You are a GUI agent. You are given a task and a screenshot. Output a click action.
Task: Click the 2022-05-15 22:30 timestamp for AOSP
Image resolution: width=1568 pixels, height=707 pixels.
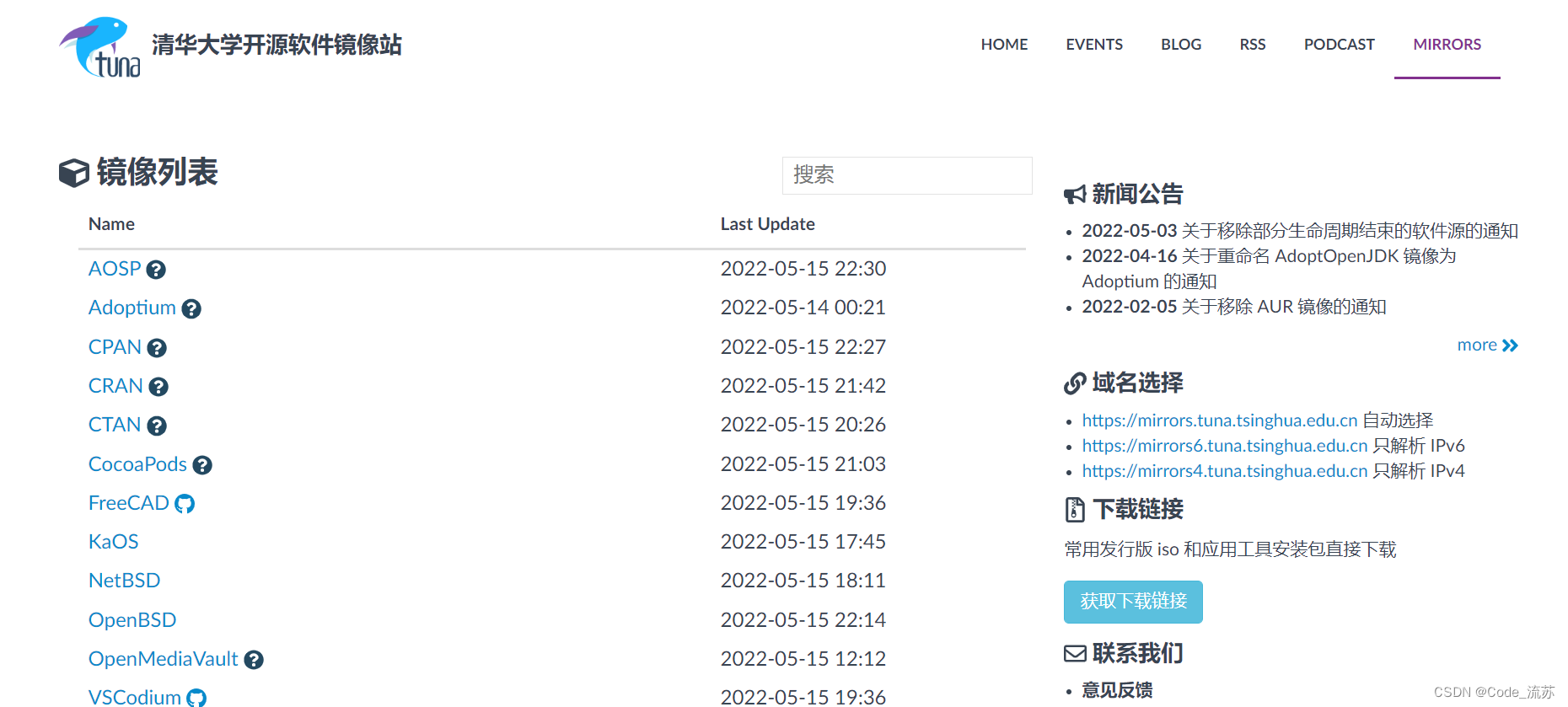(x=803, y=269)
